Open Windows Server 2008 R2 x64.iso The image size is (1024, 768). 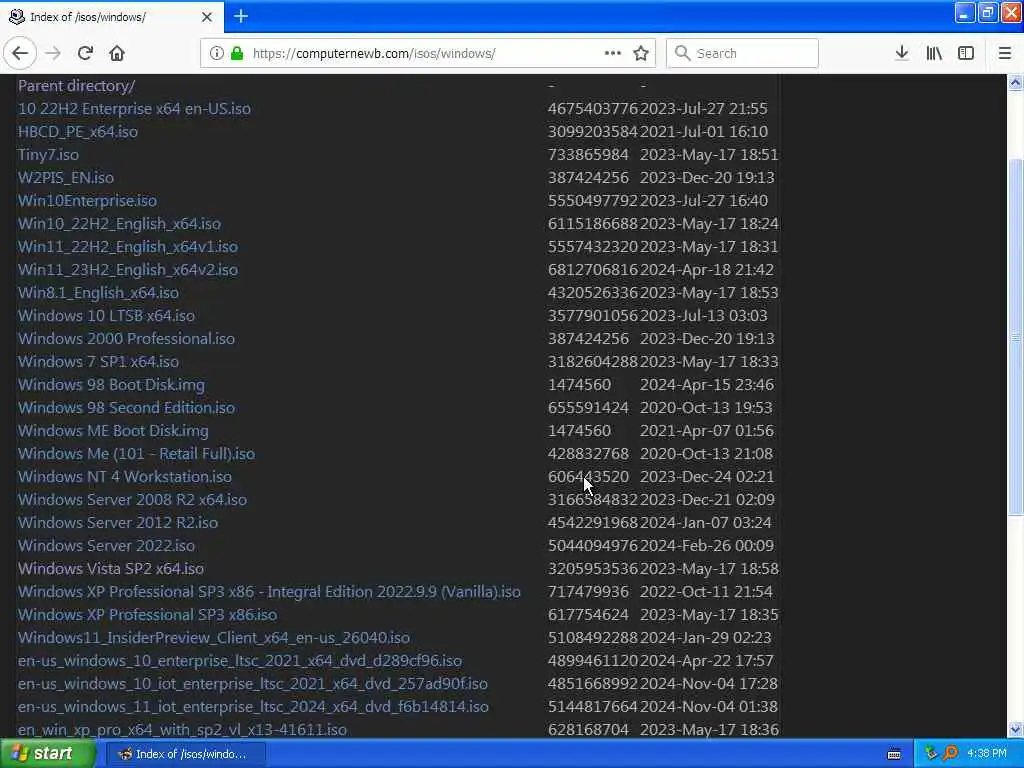pyautogui.click(x=132, y=500)
